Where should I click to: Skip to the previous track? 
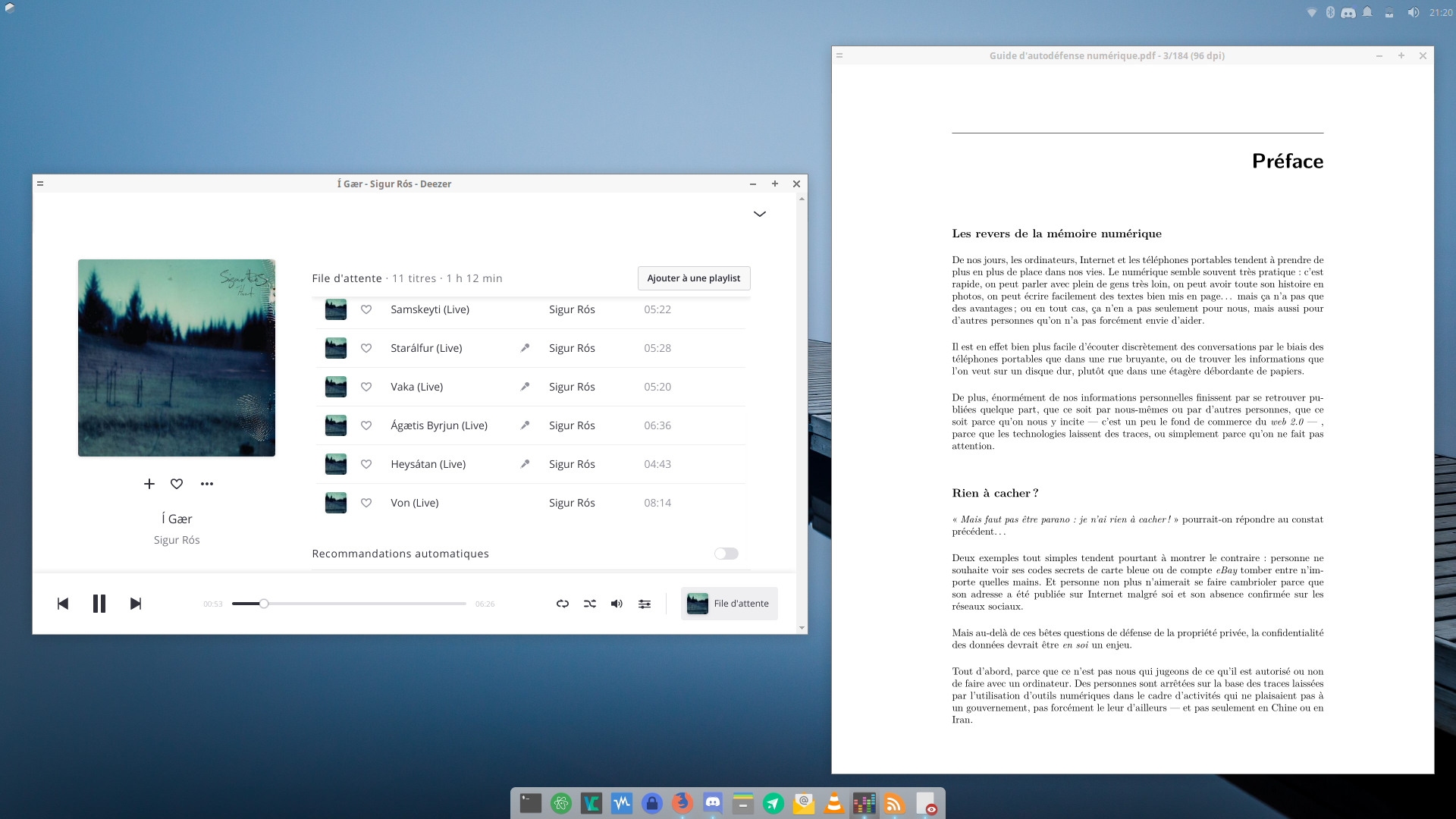pos(63,604)
